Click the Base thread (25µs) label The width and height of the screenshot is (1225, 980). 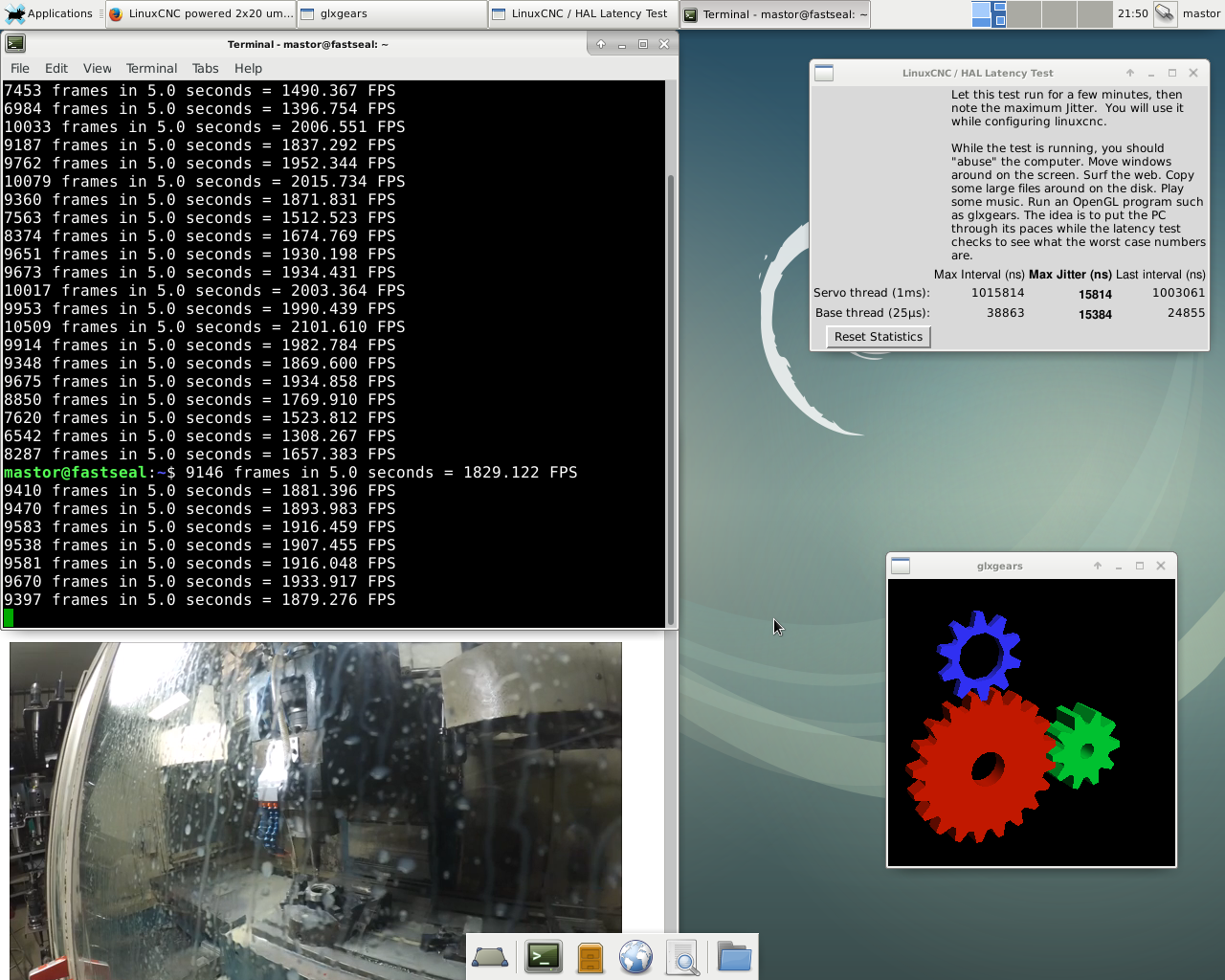[872, 313]
